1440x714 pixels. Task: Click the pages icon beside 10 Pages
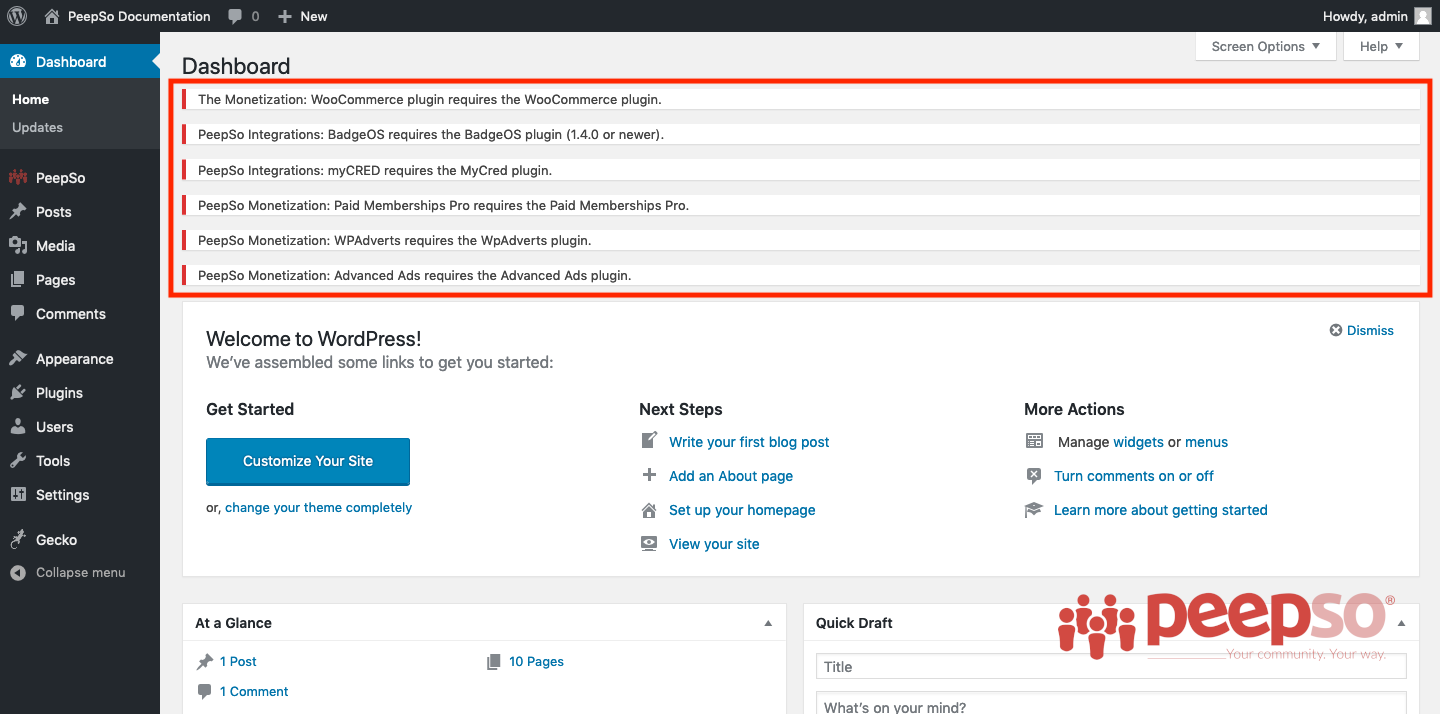point(494,662)
